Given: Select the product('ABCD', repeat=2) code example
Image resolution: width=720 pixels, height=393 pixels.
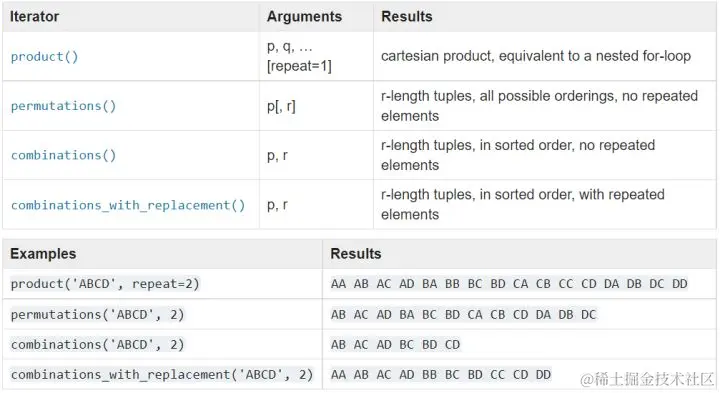Looking at the screenshot, I should 105,284.
